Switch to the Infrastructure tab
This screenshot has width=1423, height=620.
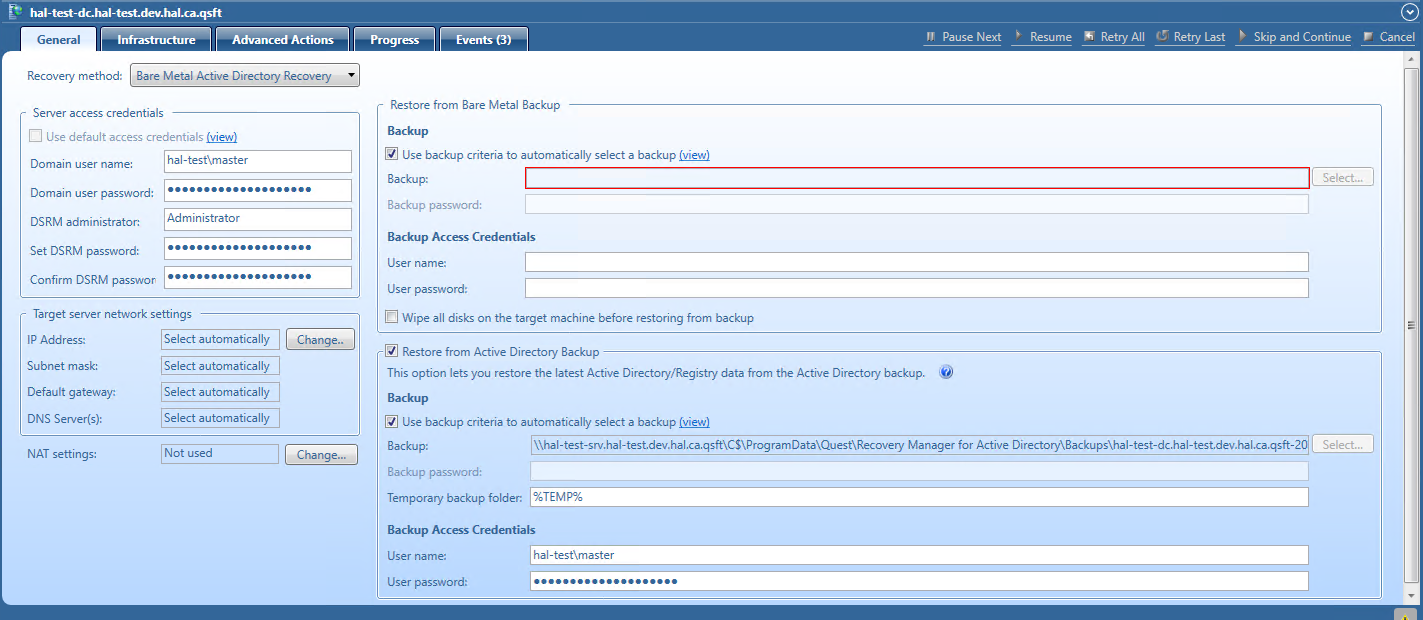pyautogui.click(x=156, y=40)
